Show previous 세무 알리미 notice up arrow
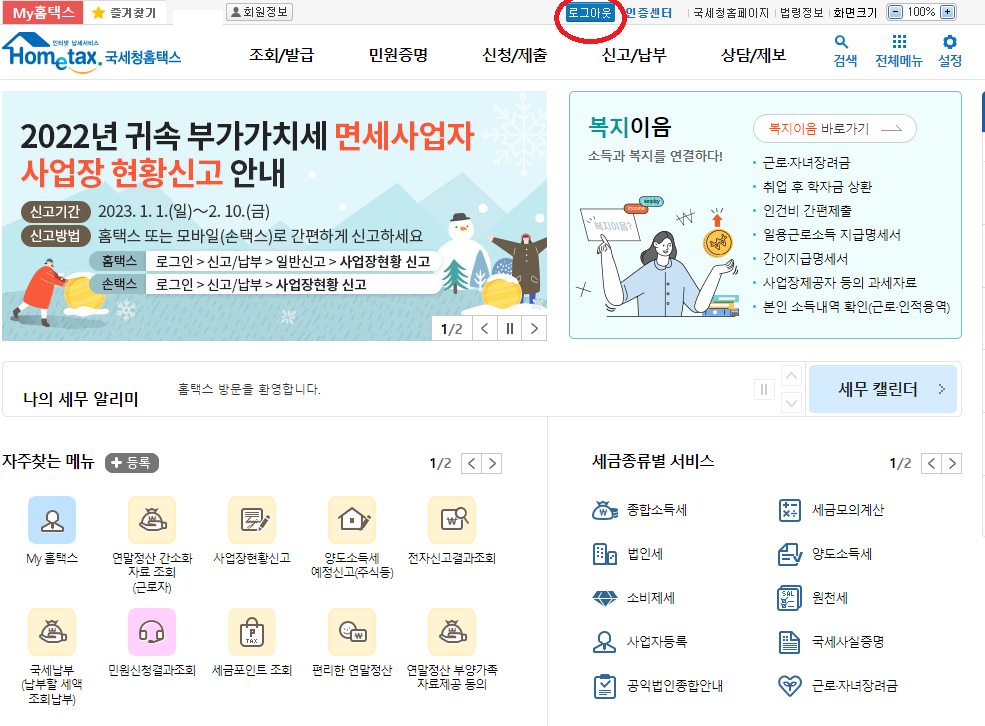The height and width of the screenshot is (726, 985). (792, 376)
